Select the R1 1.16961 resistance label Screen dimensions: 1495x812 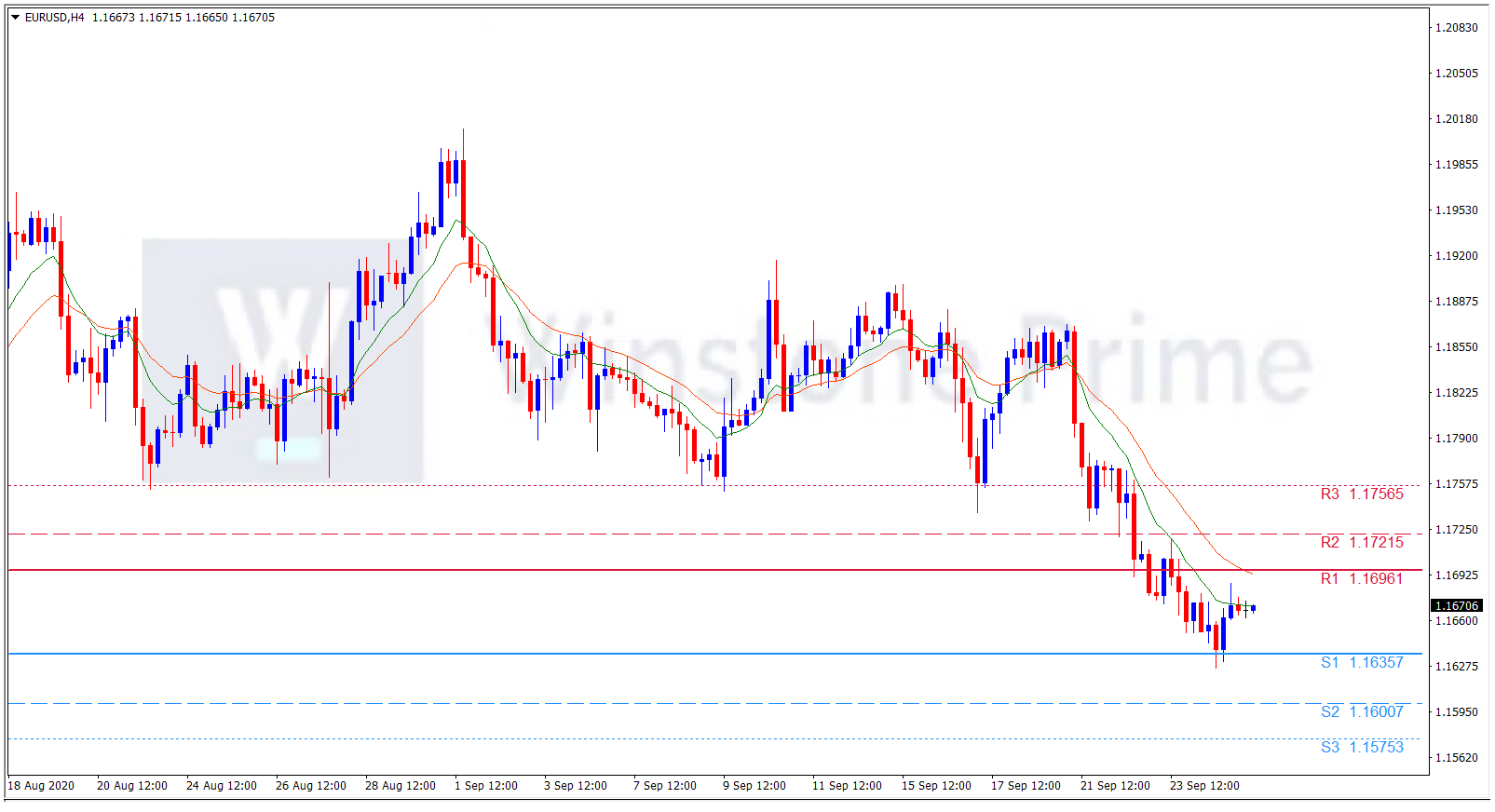coord(1361,578)
